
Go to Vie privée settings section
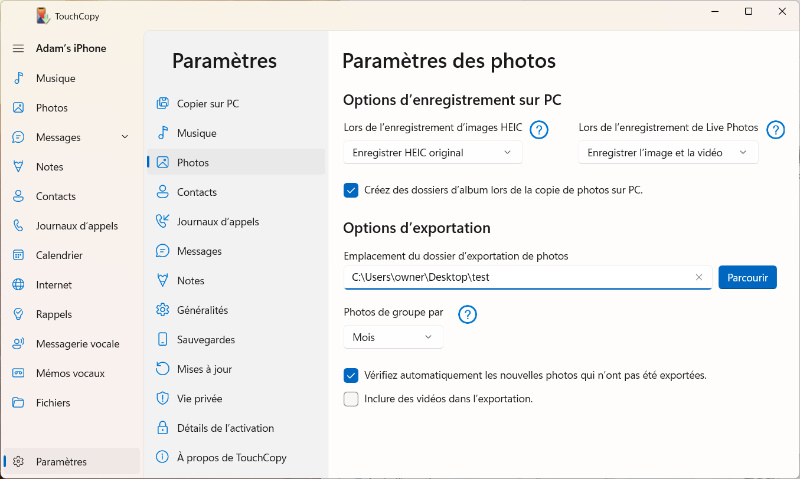pyautogui.click(x=199, y=398)
